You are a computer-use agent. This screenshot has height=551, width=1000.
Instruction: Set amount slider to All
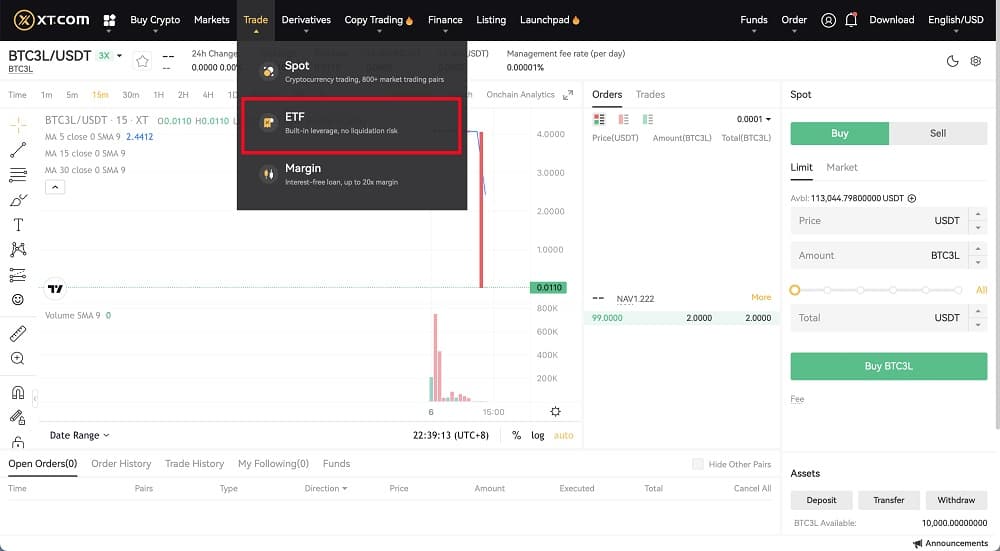click(x=982, y=290)
